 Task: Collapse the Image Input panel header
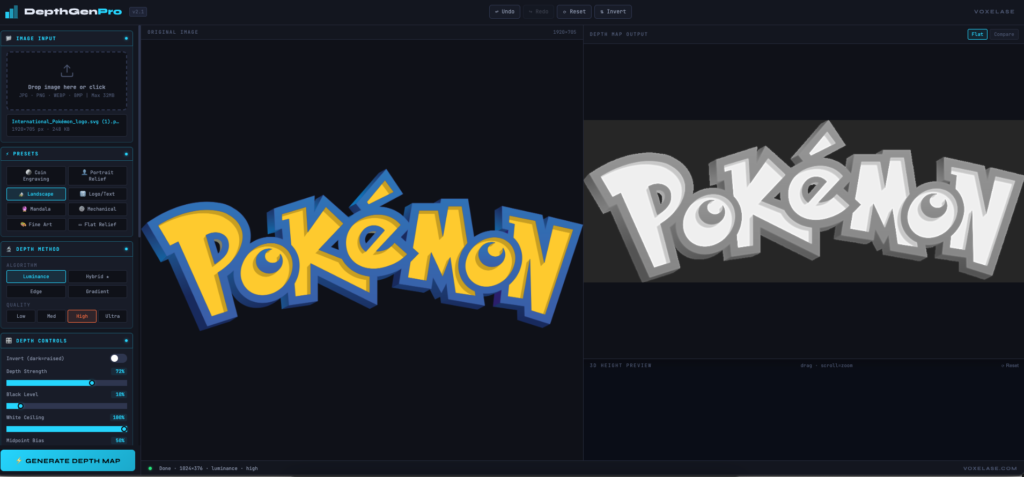pyautogui.click(x=67, y=38)
